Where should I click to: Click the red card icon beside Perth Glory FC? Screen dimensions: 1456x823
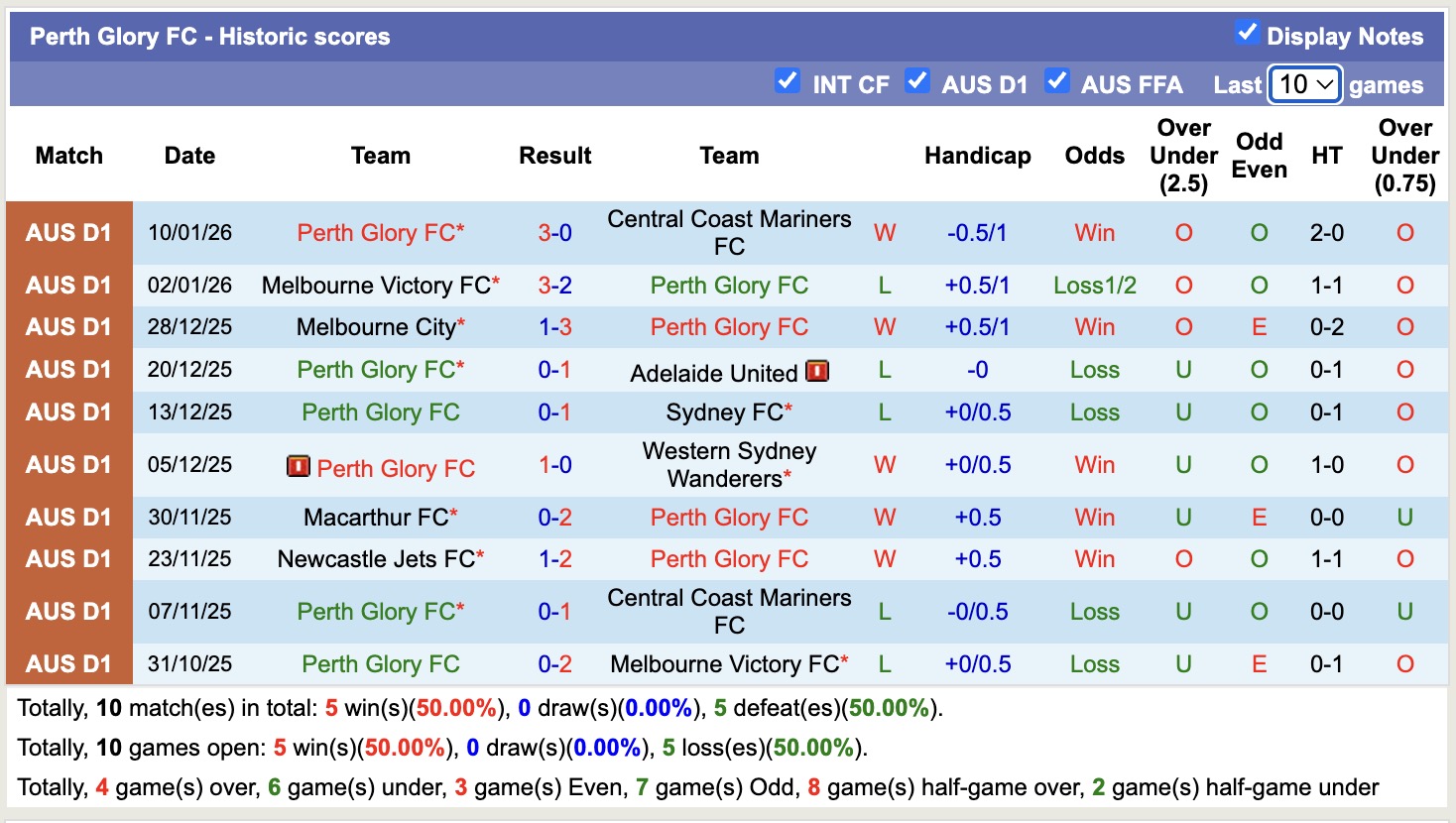[x=301, y=467]
